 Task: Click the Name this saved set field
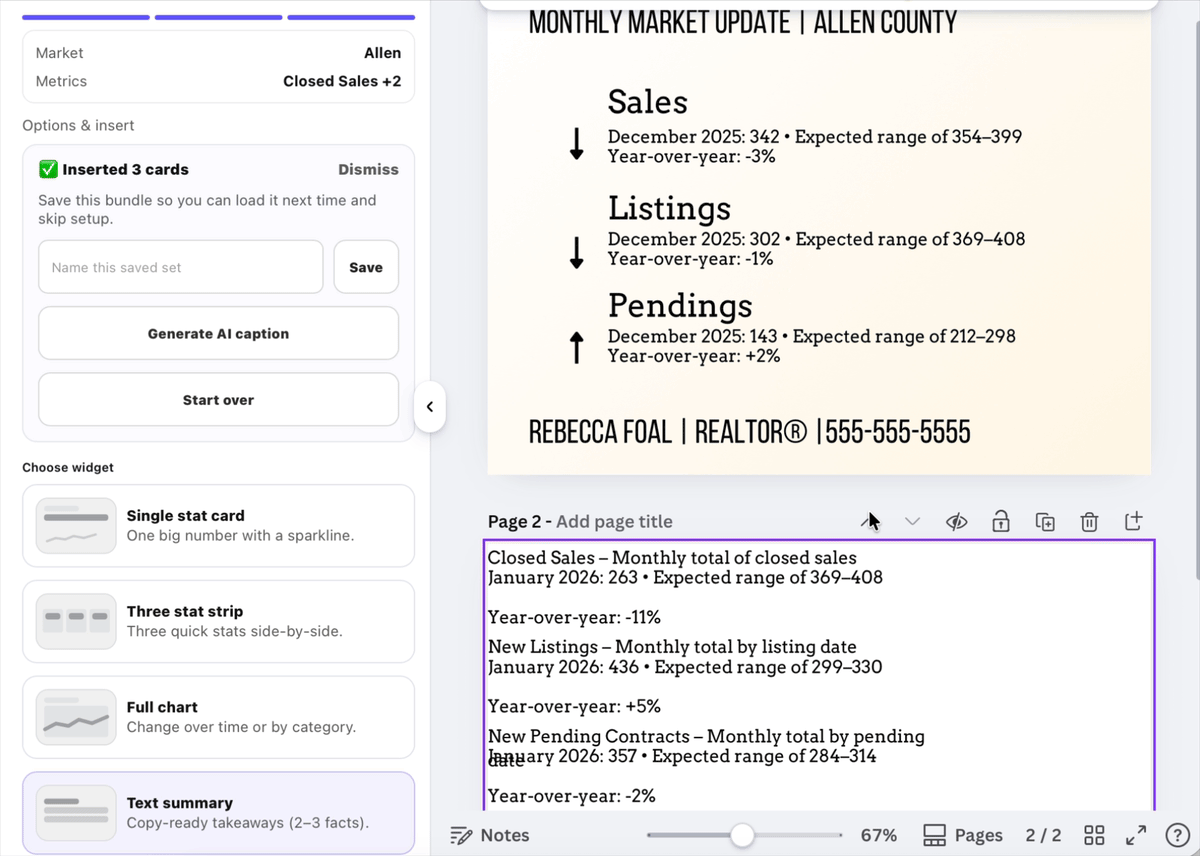coord(180,266)
